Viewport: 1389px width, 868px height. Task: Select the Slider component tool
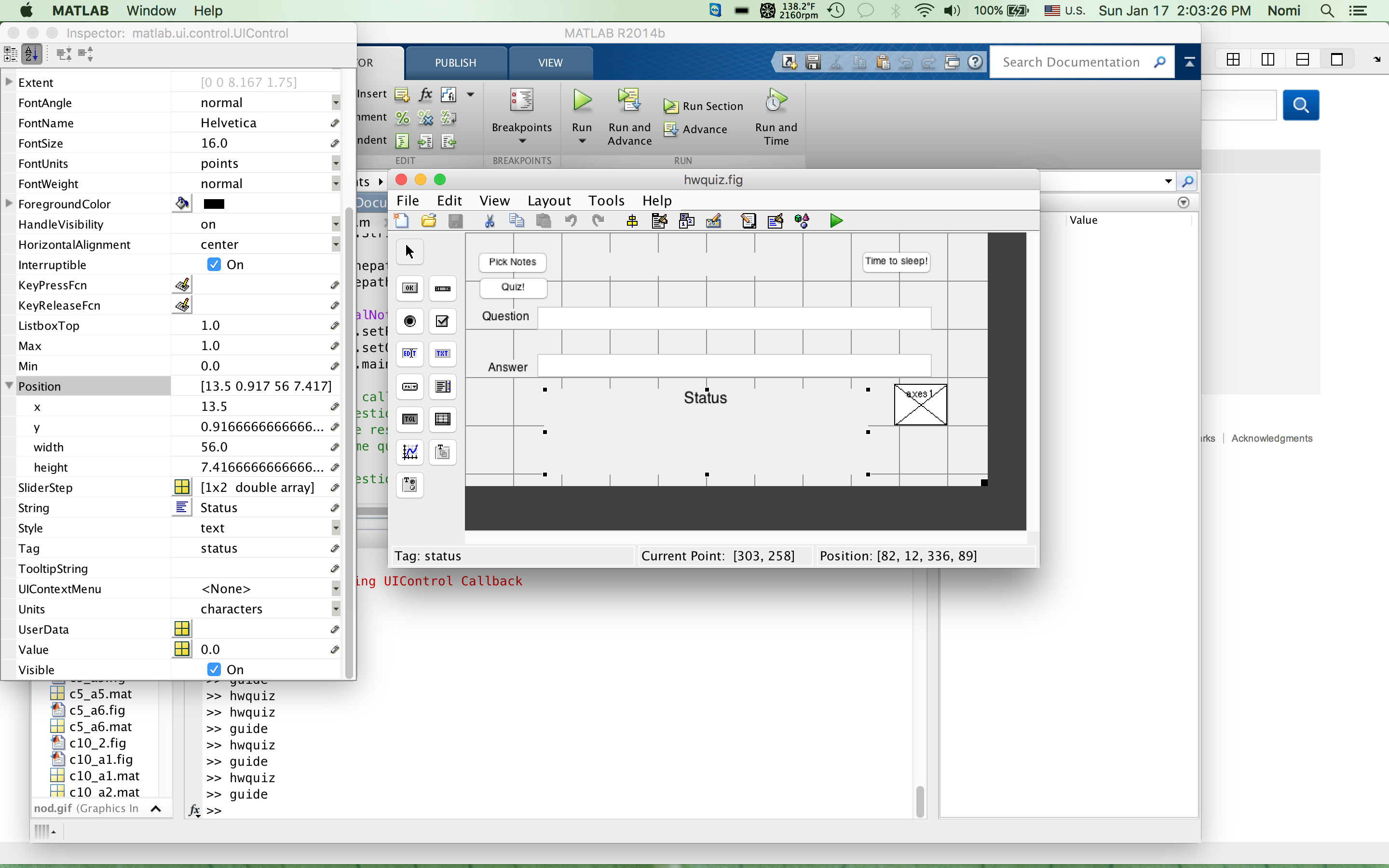pos(443,288)
